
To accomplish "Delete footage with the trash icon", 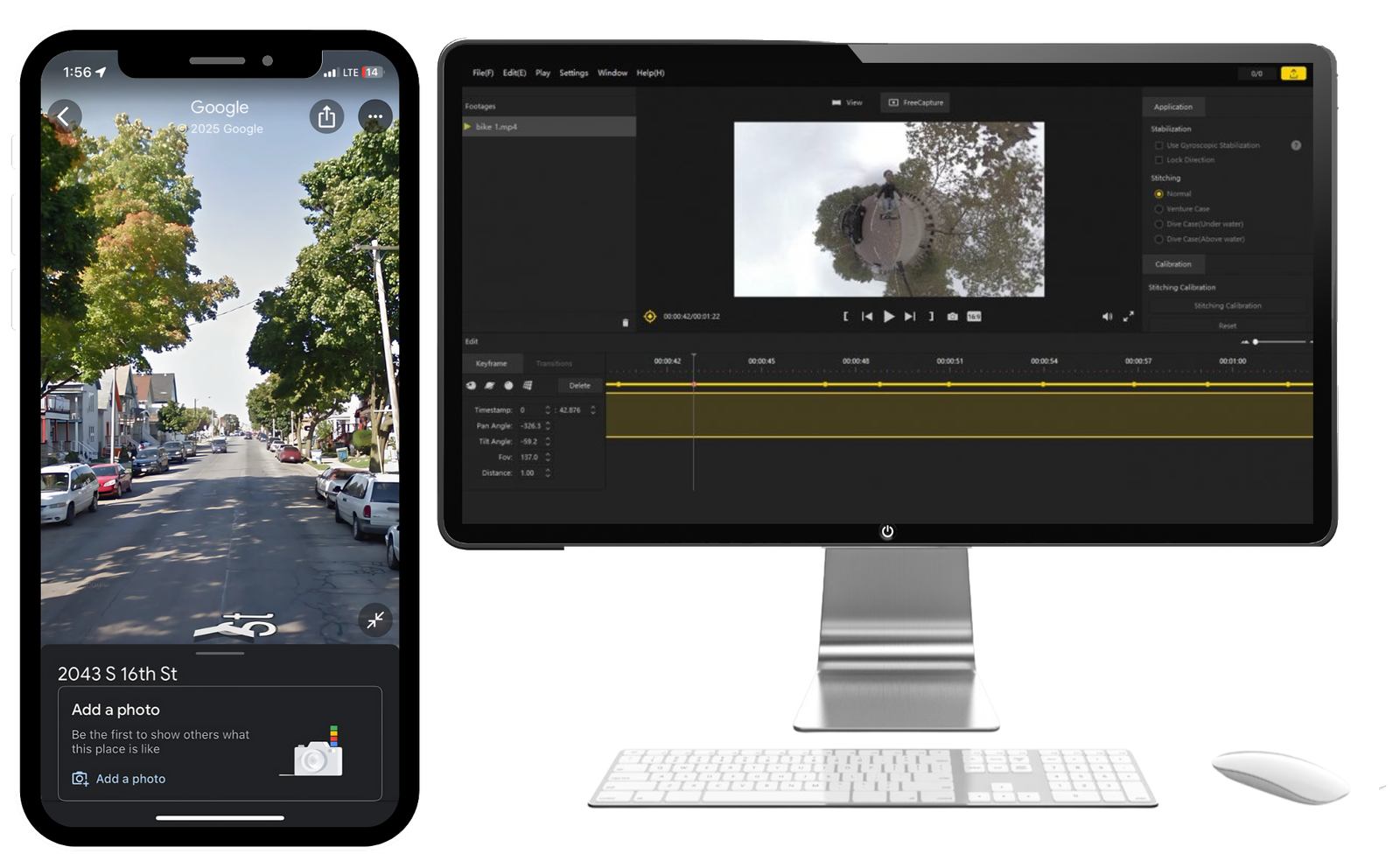I will click(x=625, y=323).
